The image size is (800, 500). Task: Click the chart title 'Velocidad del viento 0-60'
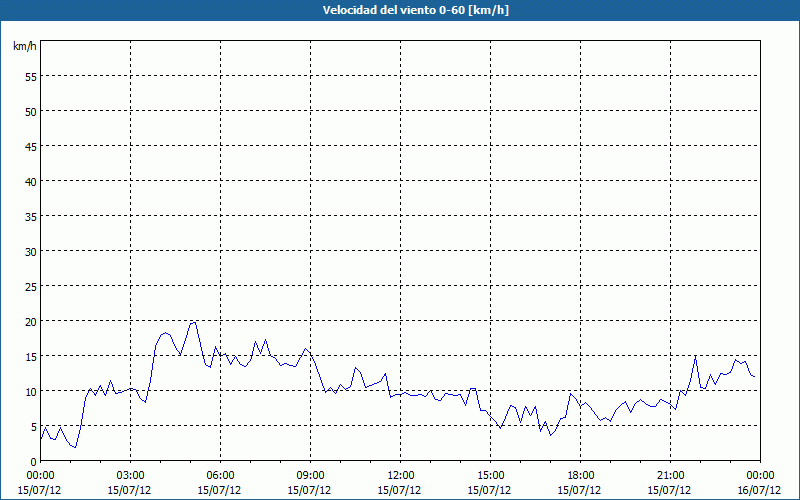[x=400, y=10]
